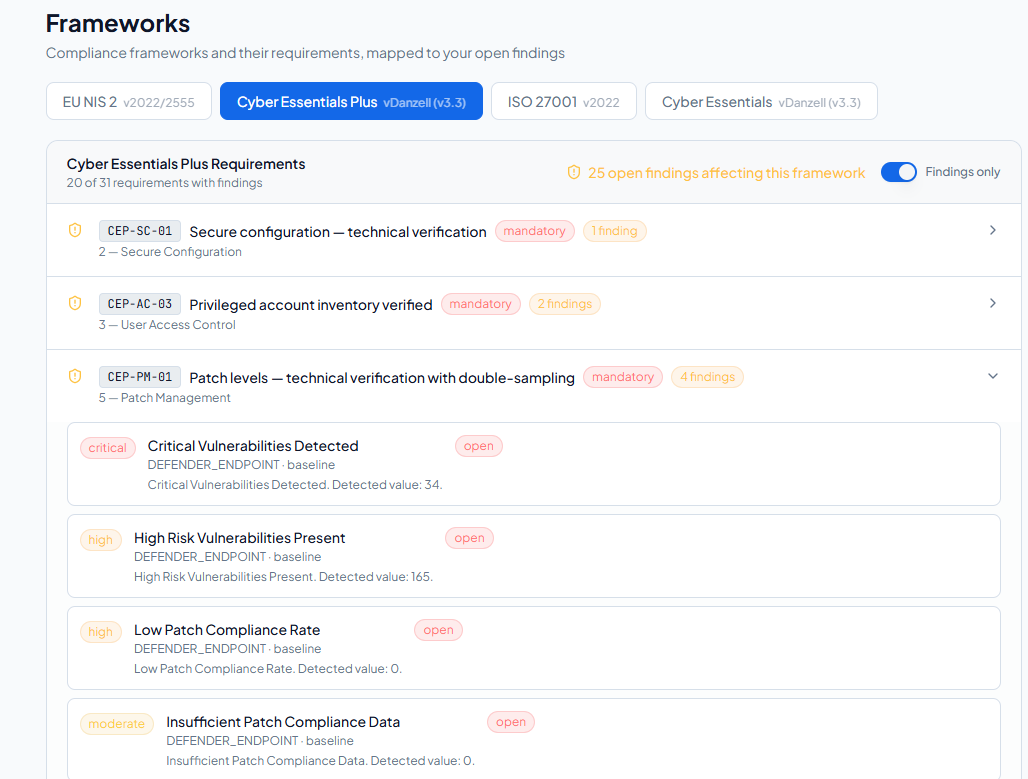Click '2 — Secure Configuration' subtitle
Image resolution: width=1028 pixels, height=779 pixels.
pos(170,252)
